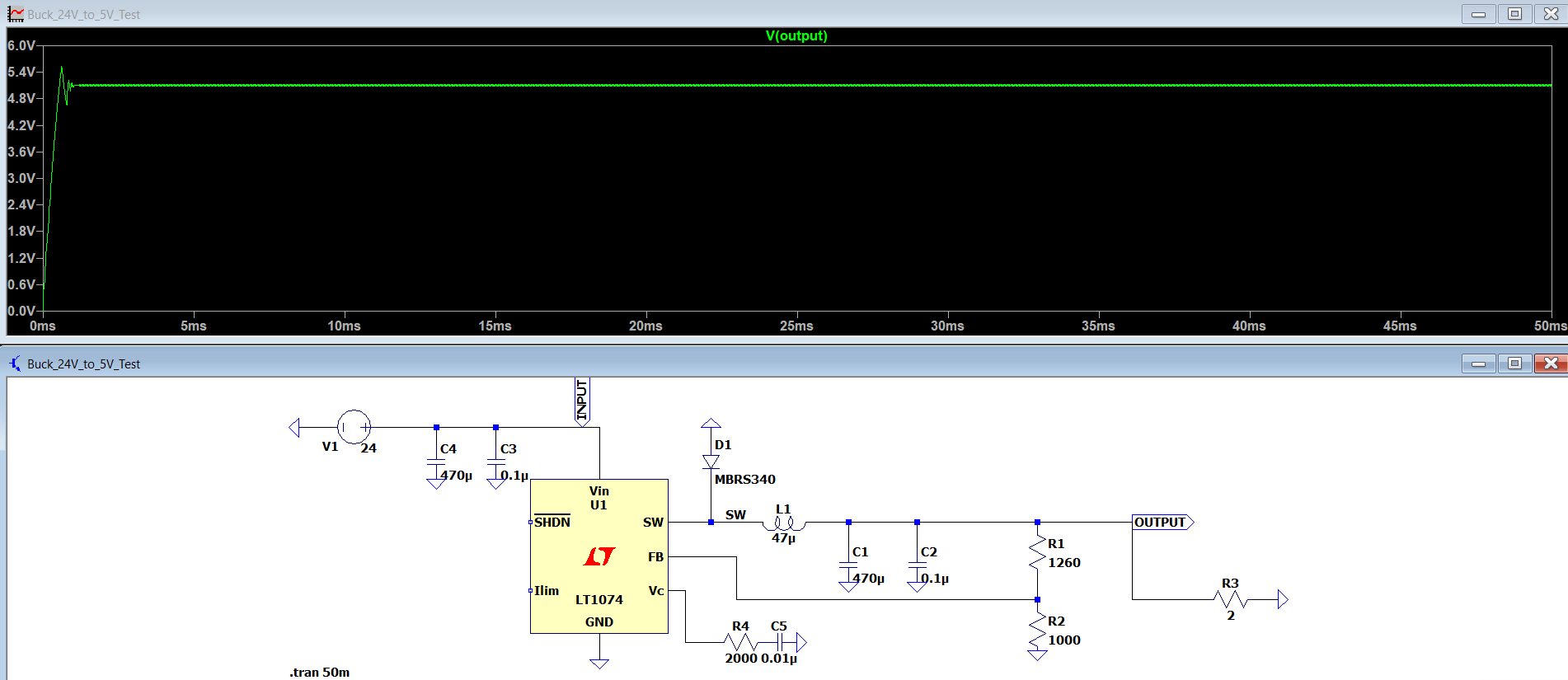The width and height of the screenshot is (1568, 680).
Task: Select capacitor C5 symbol
Action: pyautogui.click(x=780, y=642)
